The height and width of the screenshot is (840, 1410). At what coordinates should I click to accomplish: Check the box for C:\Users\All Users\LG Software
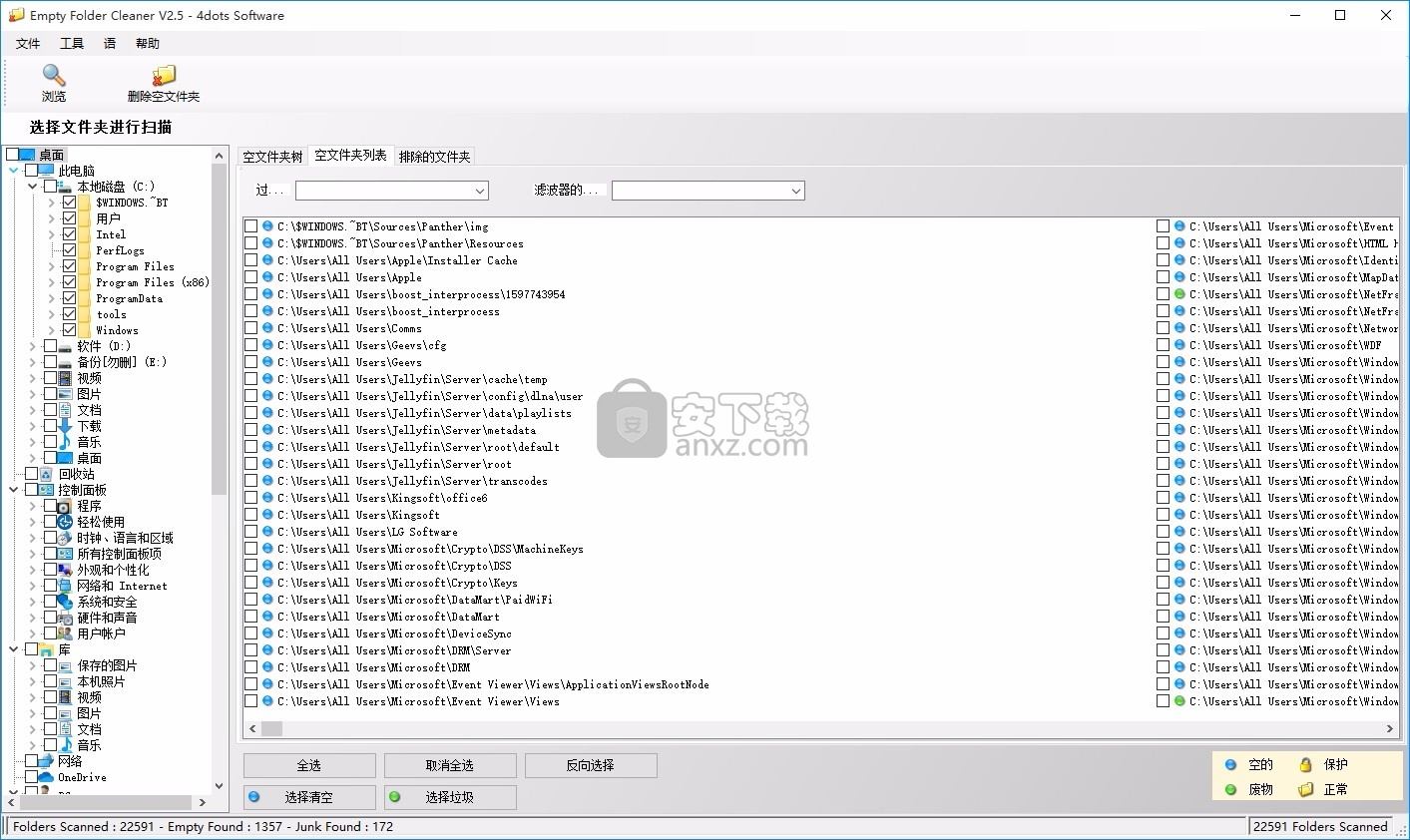[x=251, y=532]
